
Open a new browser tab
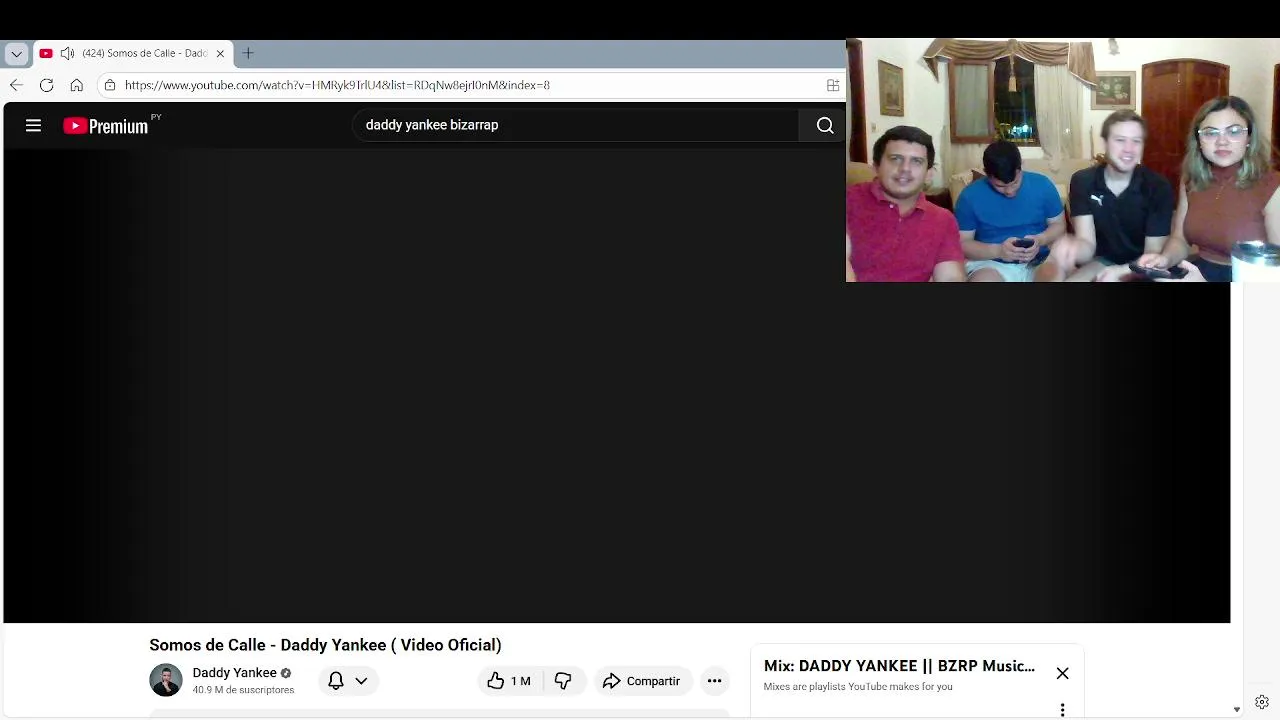click(x=248, y=53)
